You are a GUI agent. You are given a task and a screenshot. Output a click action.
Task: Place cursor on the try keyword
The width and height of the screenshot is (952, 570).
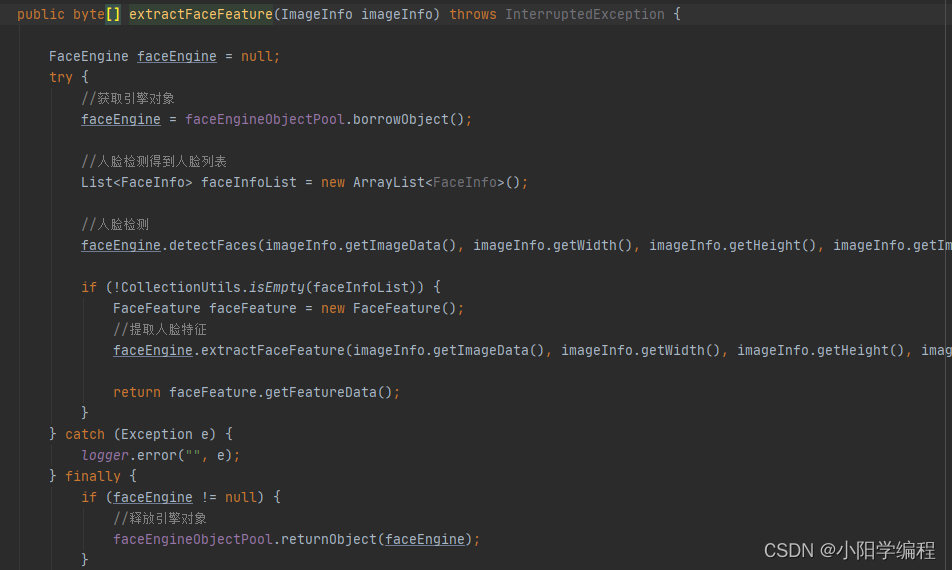pyautogui.click(x=61, y=77)
